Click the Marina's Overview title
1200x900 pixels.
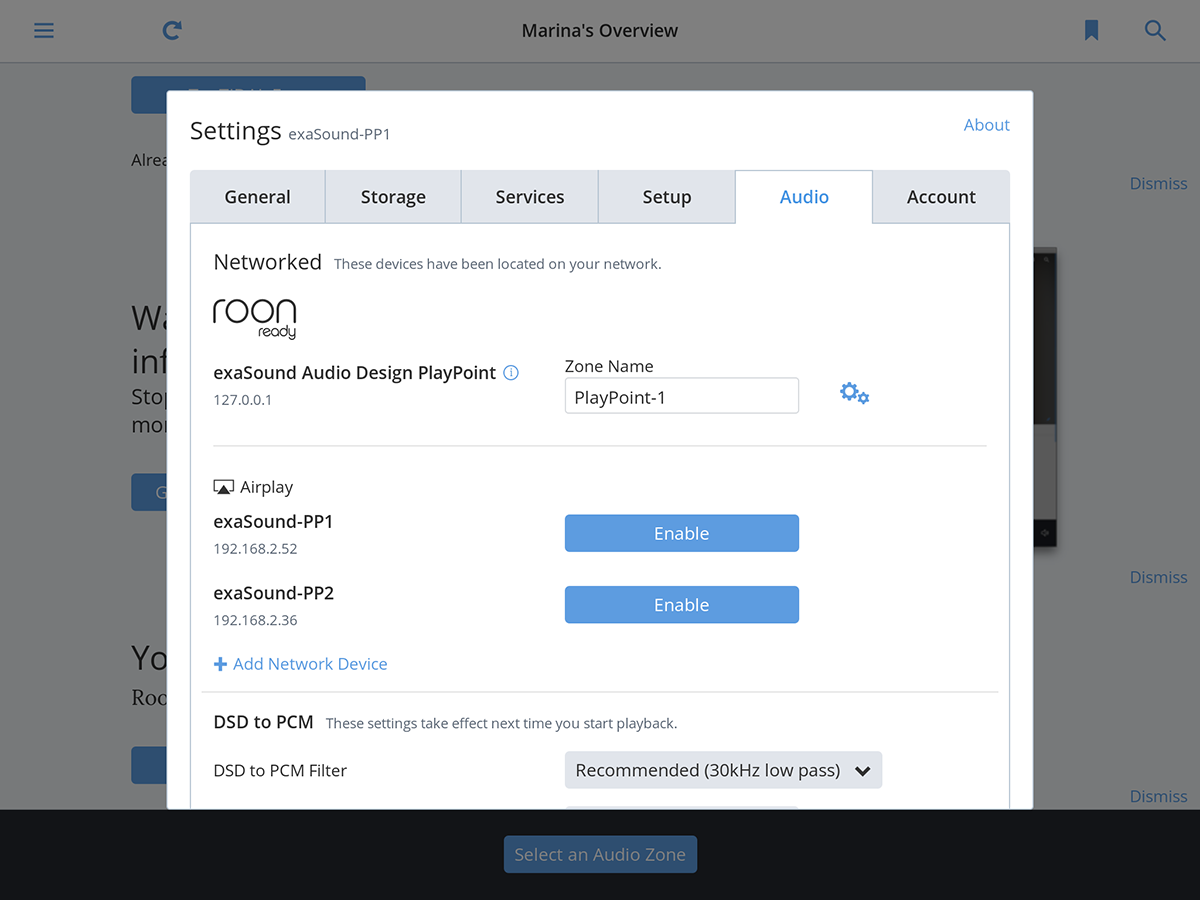pos(600,31)
